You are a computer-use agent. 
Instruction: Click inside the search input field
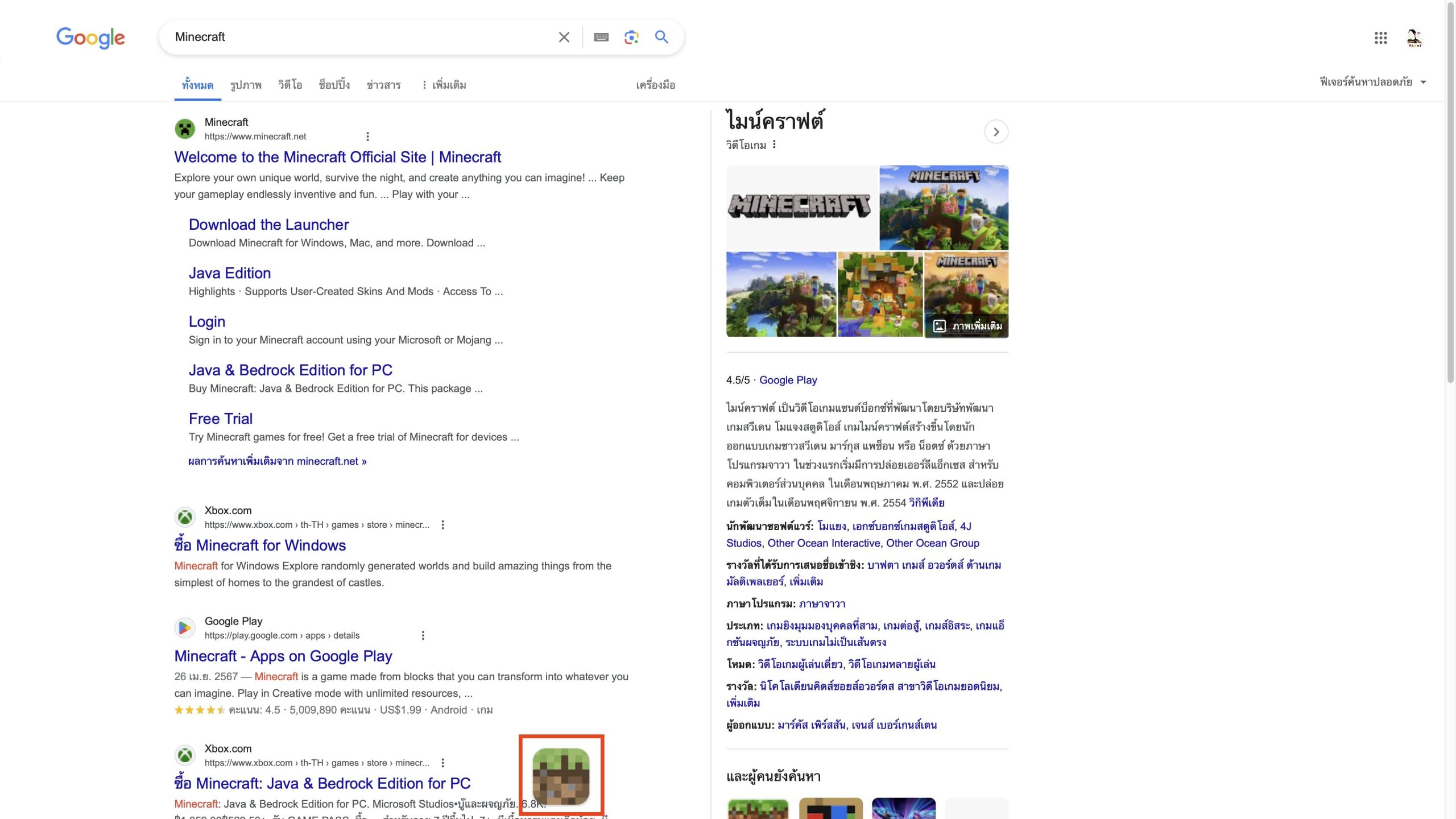pos(353,36)
